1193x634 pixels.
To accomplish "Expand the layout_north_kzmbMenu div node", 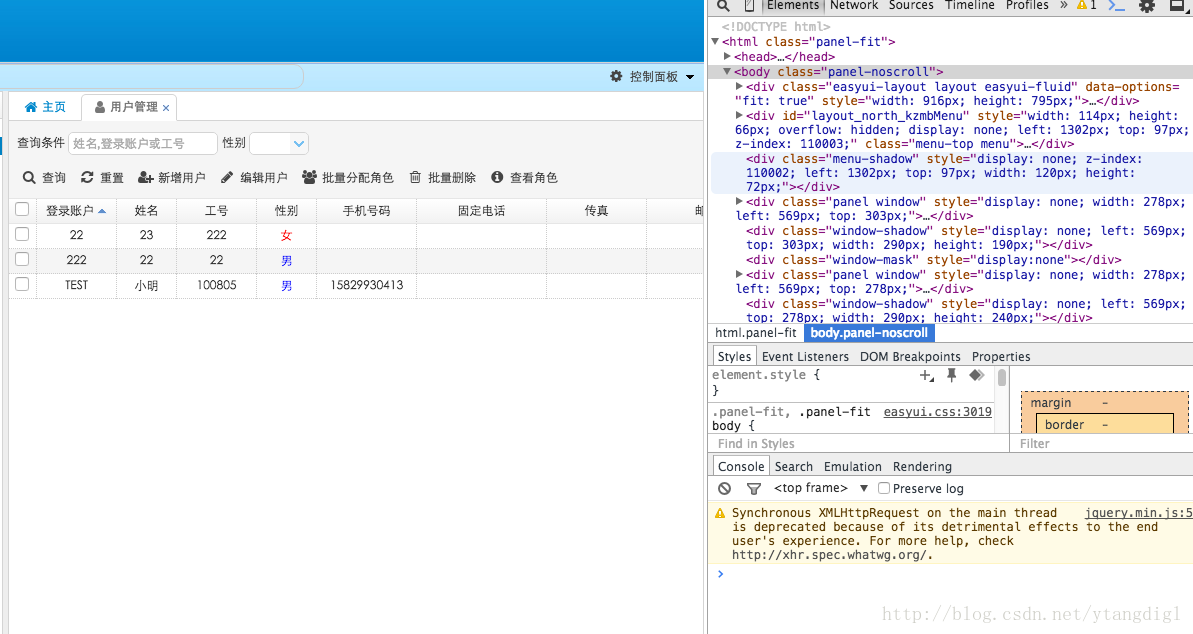I will 739,116.
